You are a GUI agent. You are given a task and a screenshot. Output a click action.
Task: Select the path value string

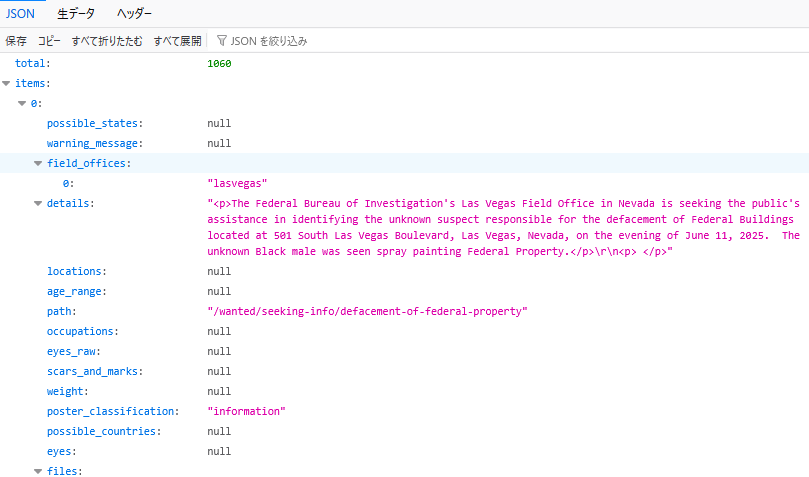367,311
